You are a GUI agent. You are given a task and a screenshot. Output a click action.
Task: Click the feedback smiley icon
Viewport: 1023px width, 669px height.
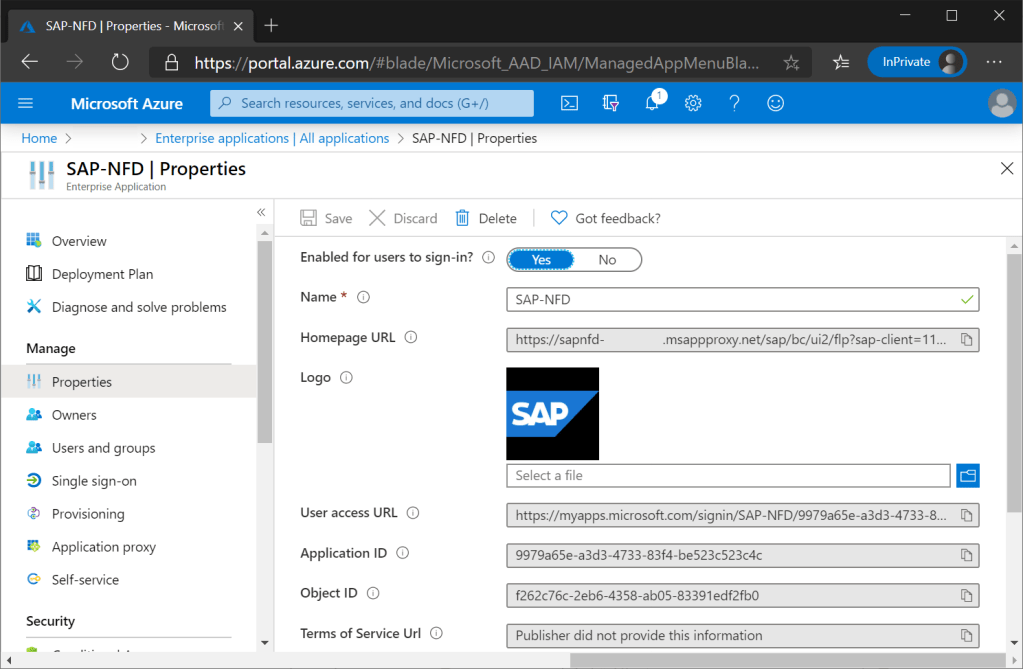click(775, 103)
